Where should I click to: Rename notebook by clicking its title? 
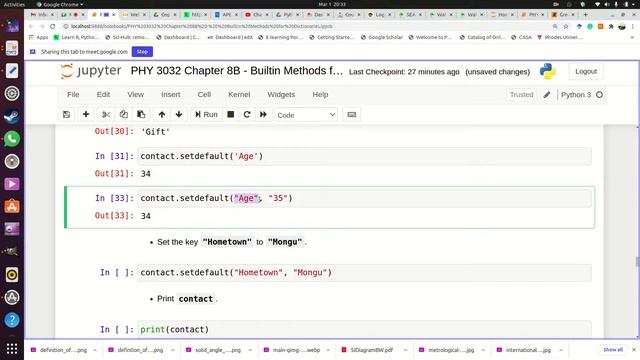pos(236,71)
